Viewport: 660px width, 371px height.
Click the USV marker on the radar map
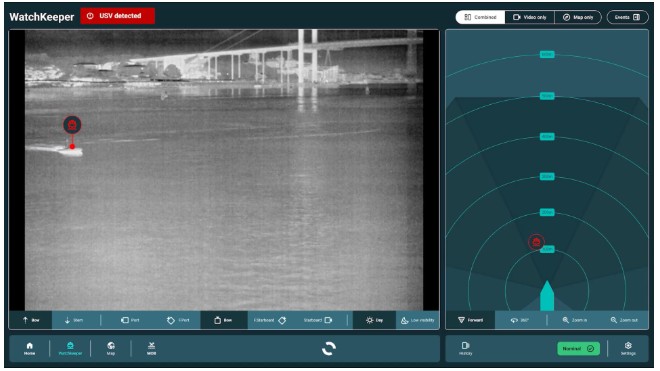pyautogui.click(x=536, y=242)
